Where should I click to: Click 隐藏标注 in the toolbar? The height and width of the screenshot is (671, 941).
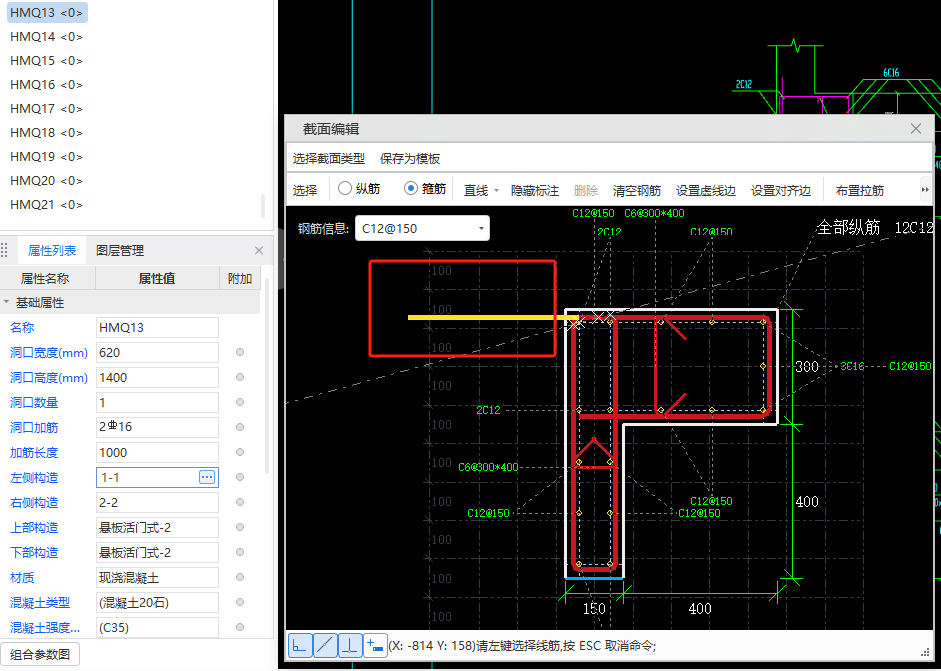535,190
